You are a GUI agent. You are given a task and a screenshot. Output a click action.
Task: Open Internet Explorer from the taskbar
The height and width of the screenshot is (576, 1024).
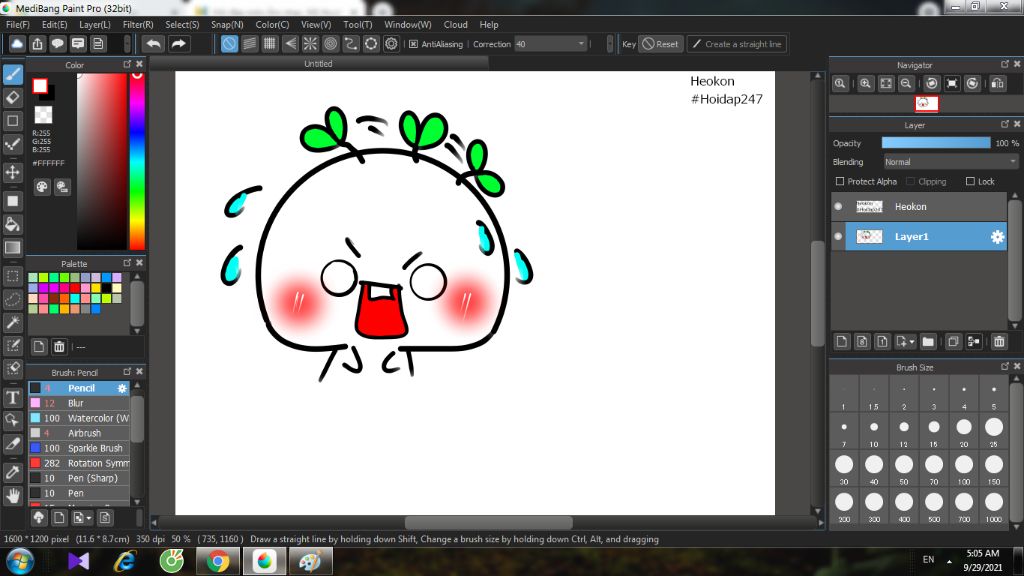click(x=125, y=561)
